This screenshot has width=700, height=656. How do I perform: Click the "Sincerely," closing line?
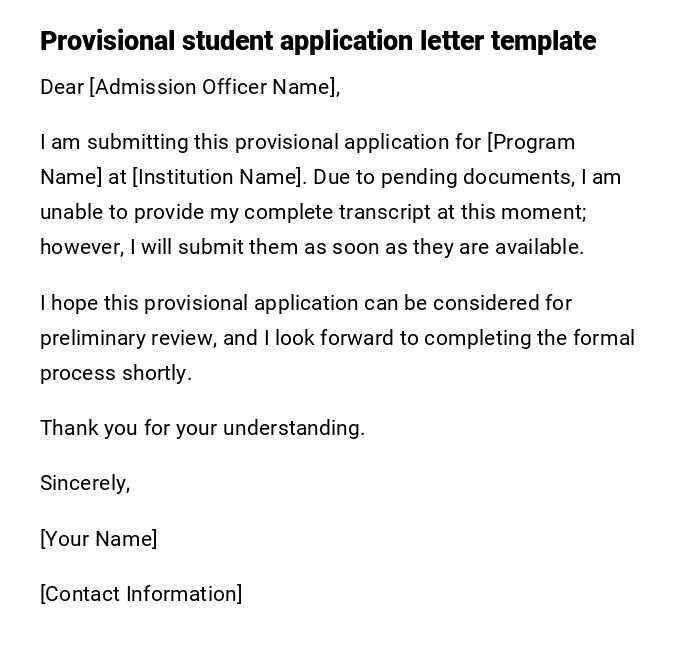coord(85,483)
